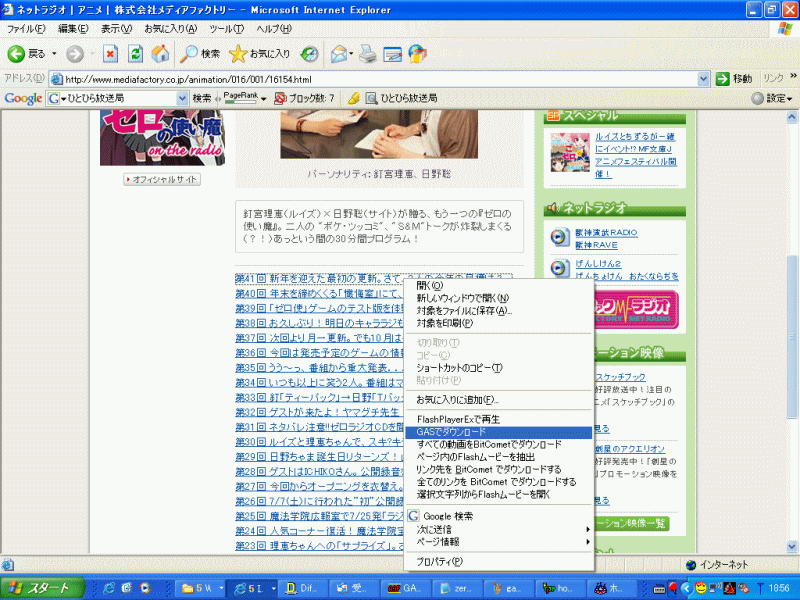Click the 移動 Go button
Screen dimensions: 800x600
click(734, 79)
